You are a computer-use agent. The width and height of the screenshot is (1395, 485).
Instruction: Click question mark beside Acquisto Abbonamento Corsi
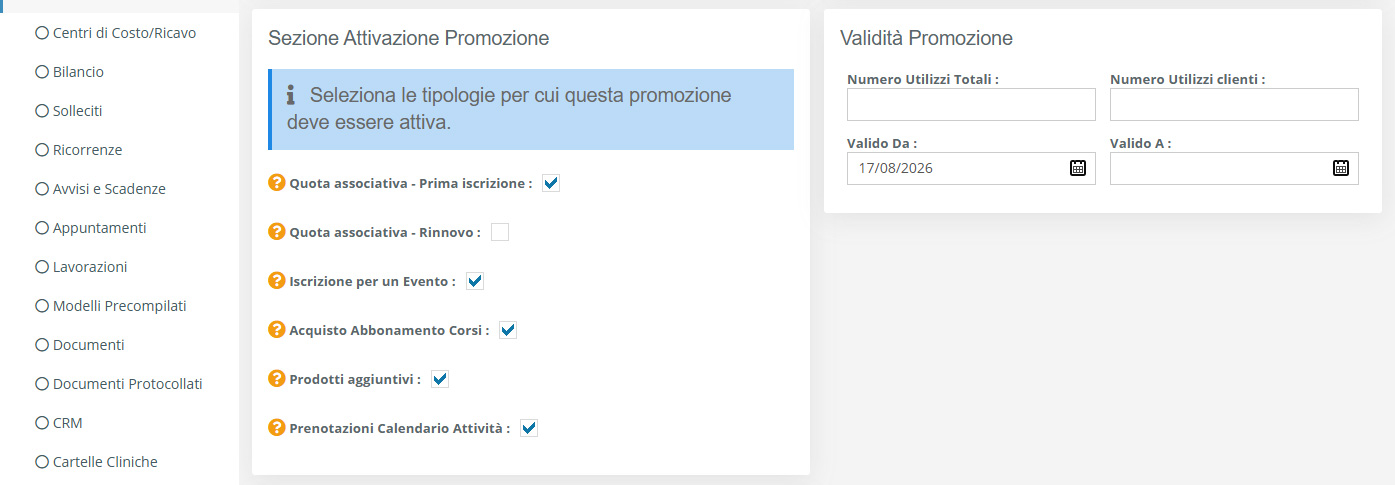pyautogui.click(x=277, y=330)
